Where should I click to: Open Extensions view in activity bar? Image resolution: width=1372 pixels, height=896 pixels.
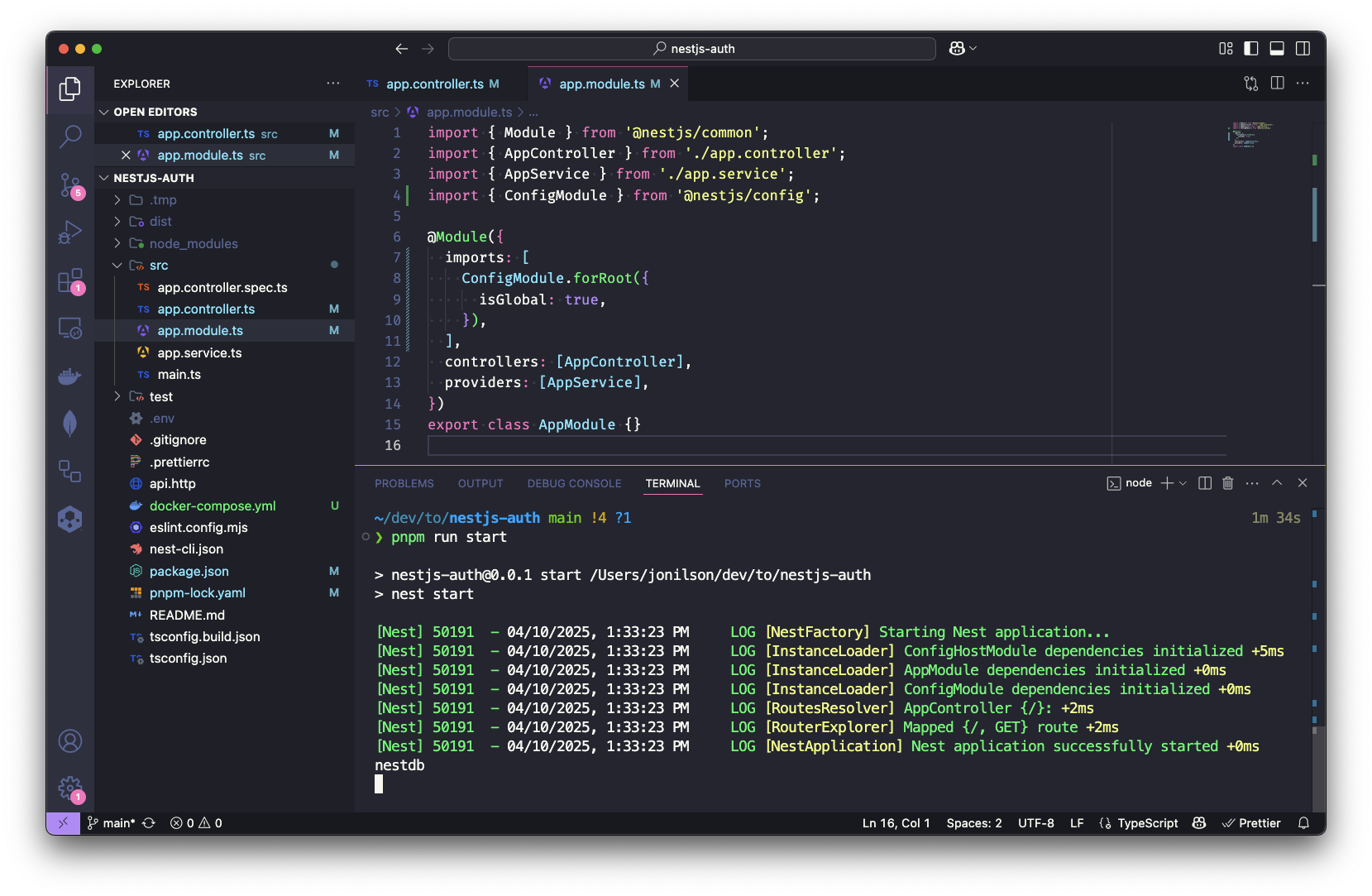coord(70,281)
